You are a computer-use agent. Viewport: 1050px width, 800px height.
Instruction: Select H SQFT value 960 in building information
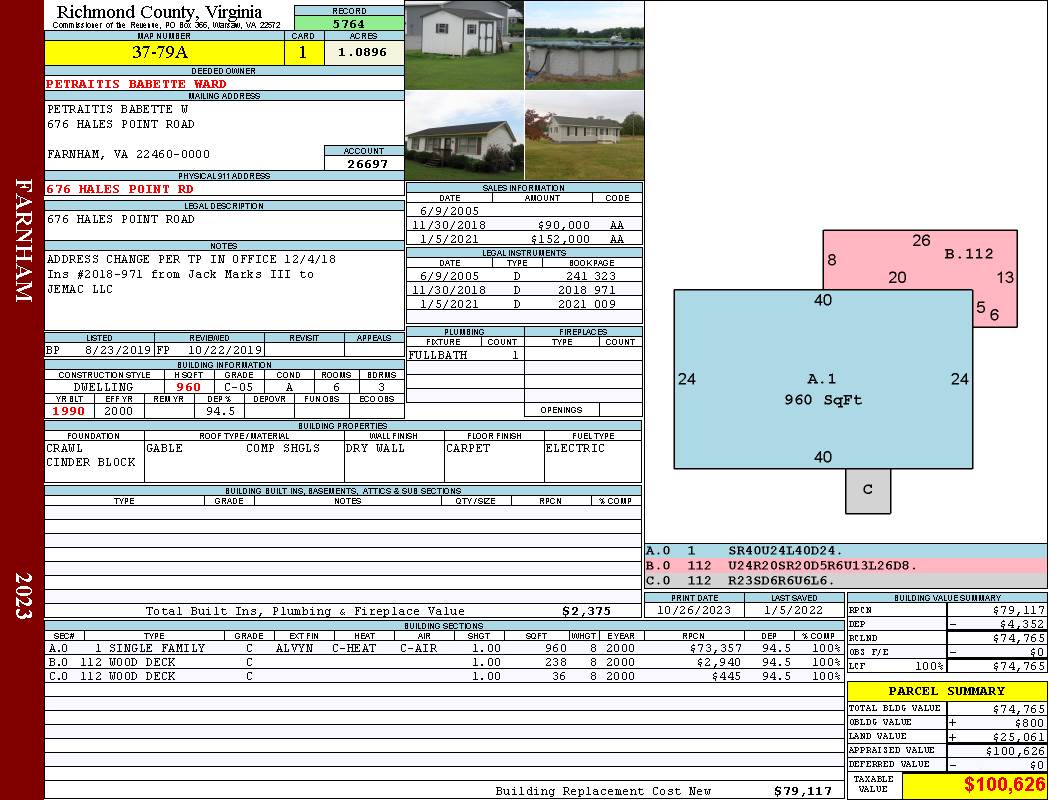[189, 387]
